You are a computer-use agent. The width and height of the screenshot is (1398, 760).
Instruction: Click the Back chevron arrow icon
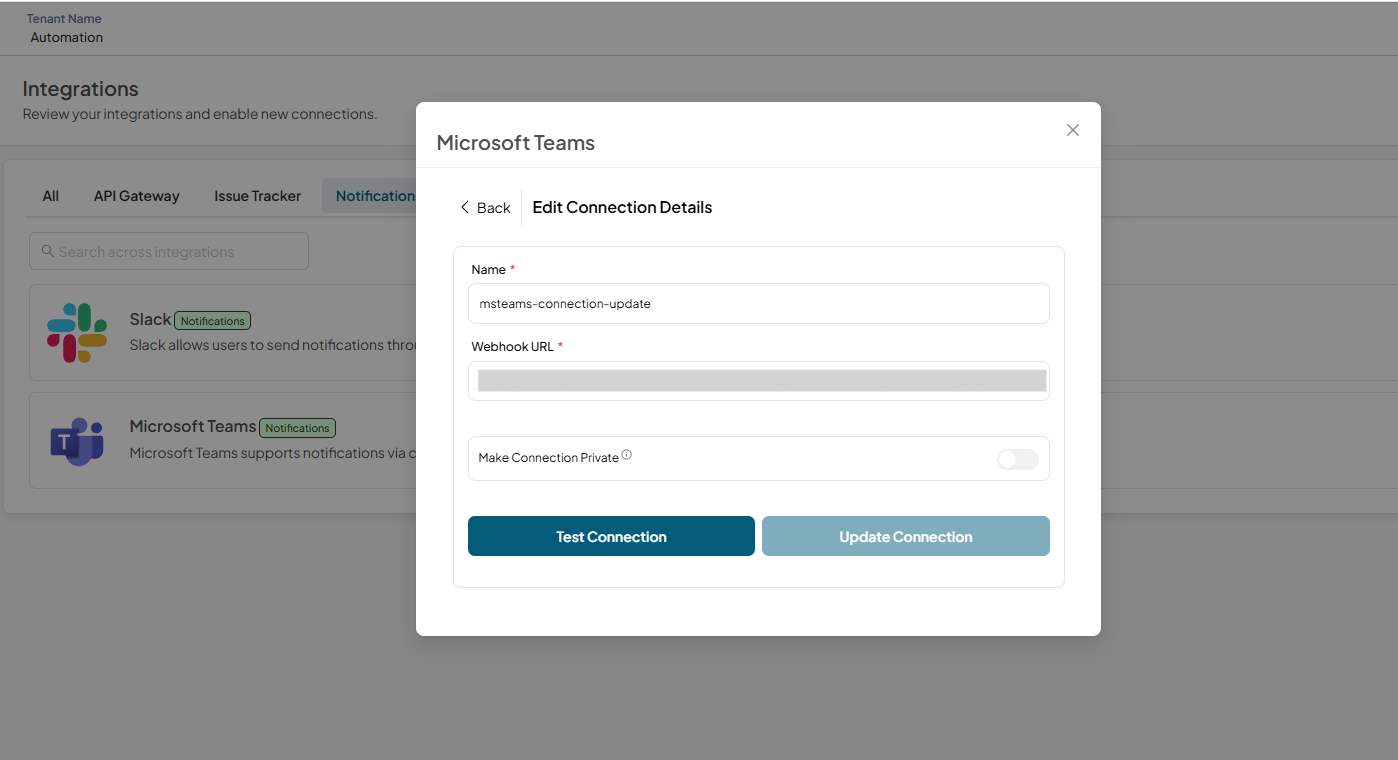464,207
